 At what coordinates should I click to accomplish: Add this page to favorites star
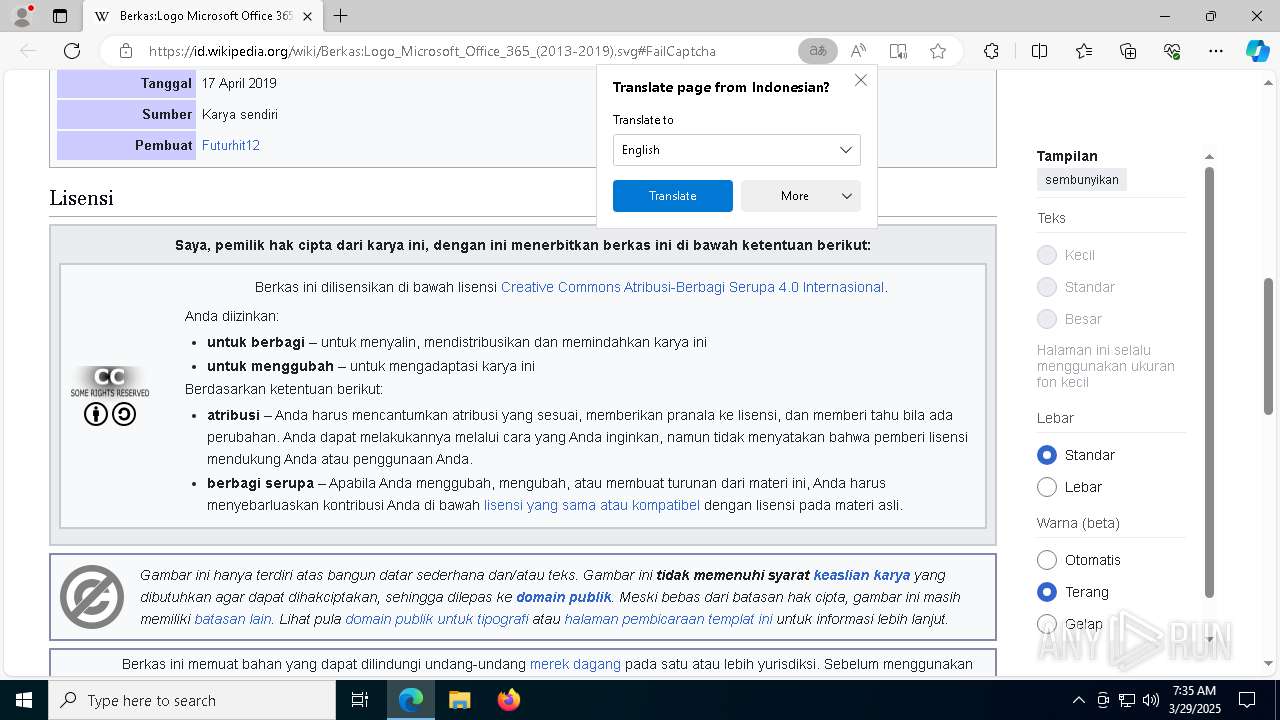click(938, 51)
